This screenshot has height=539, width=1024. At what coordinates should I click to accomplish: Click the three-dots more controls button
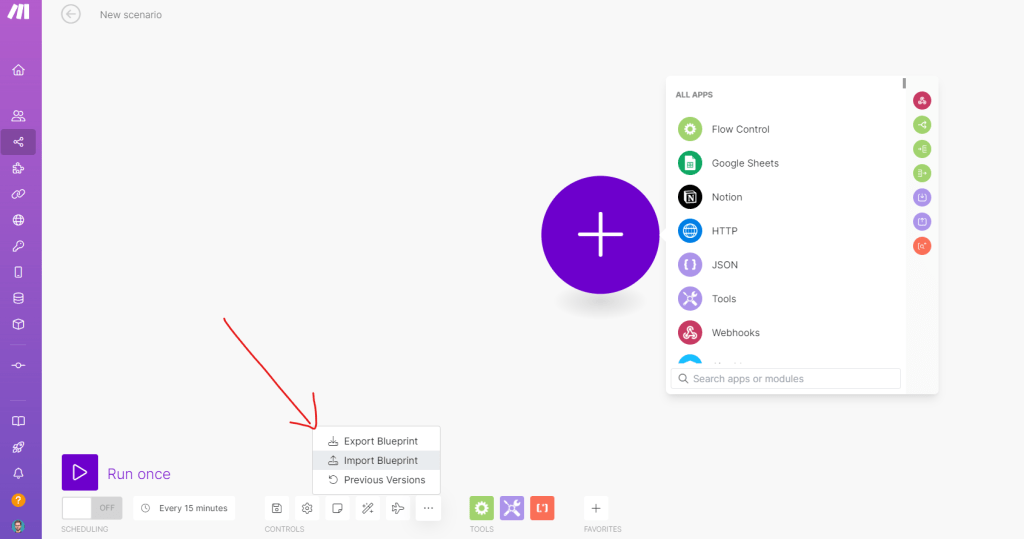428,508
